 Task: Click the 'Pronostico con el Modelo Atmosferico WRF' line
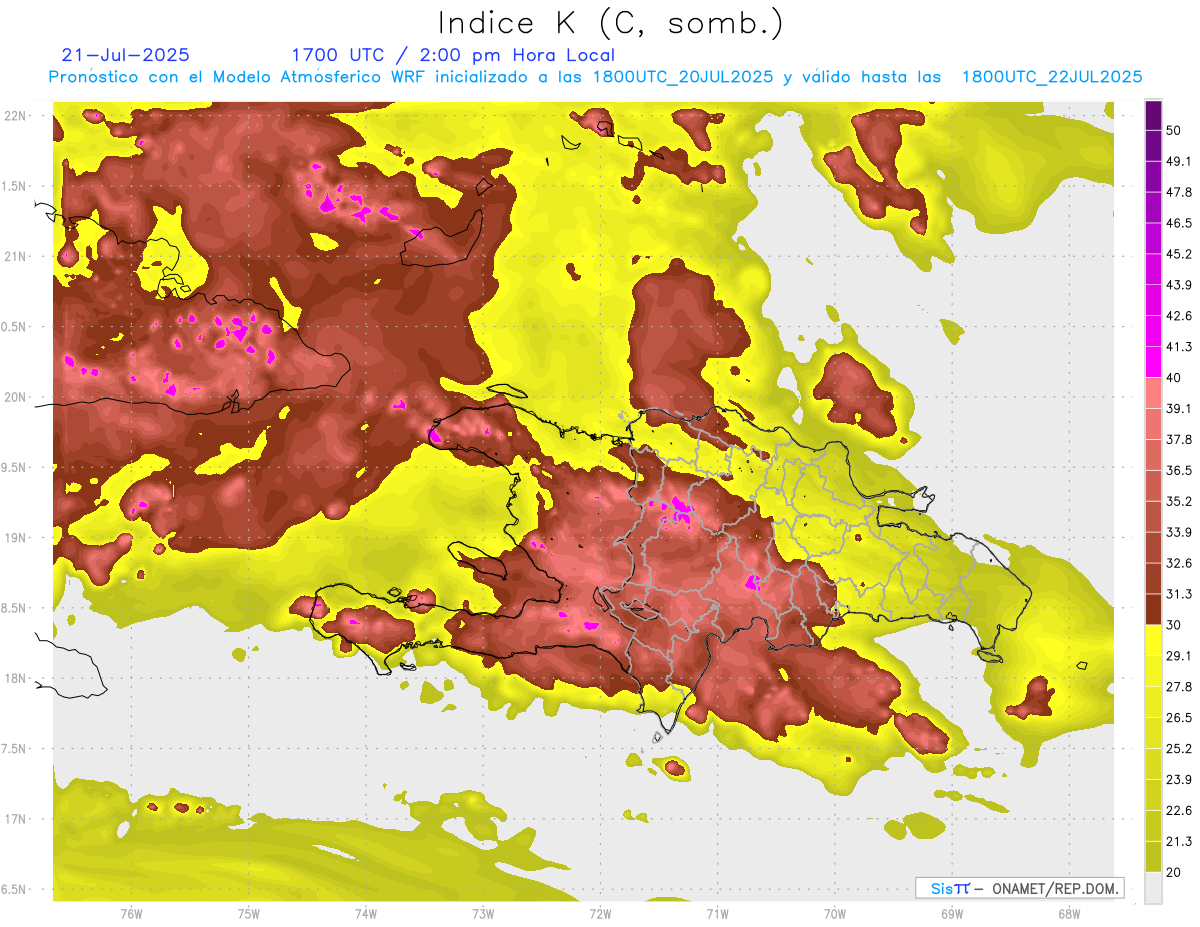pyautogui.click(x=595, y=77)
